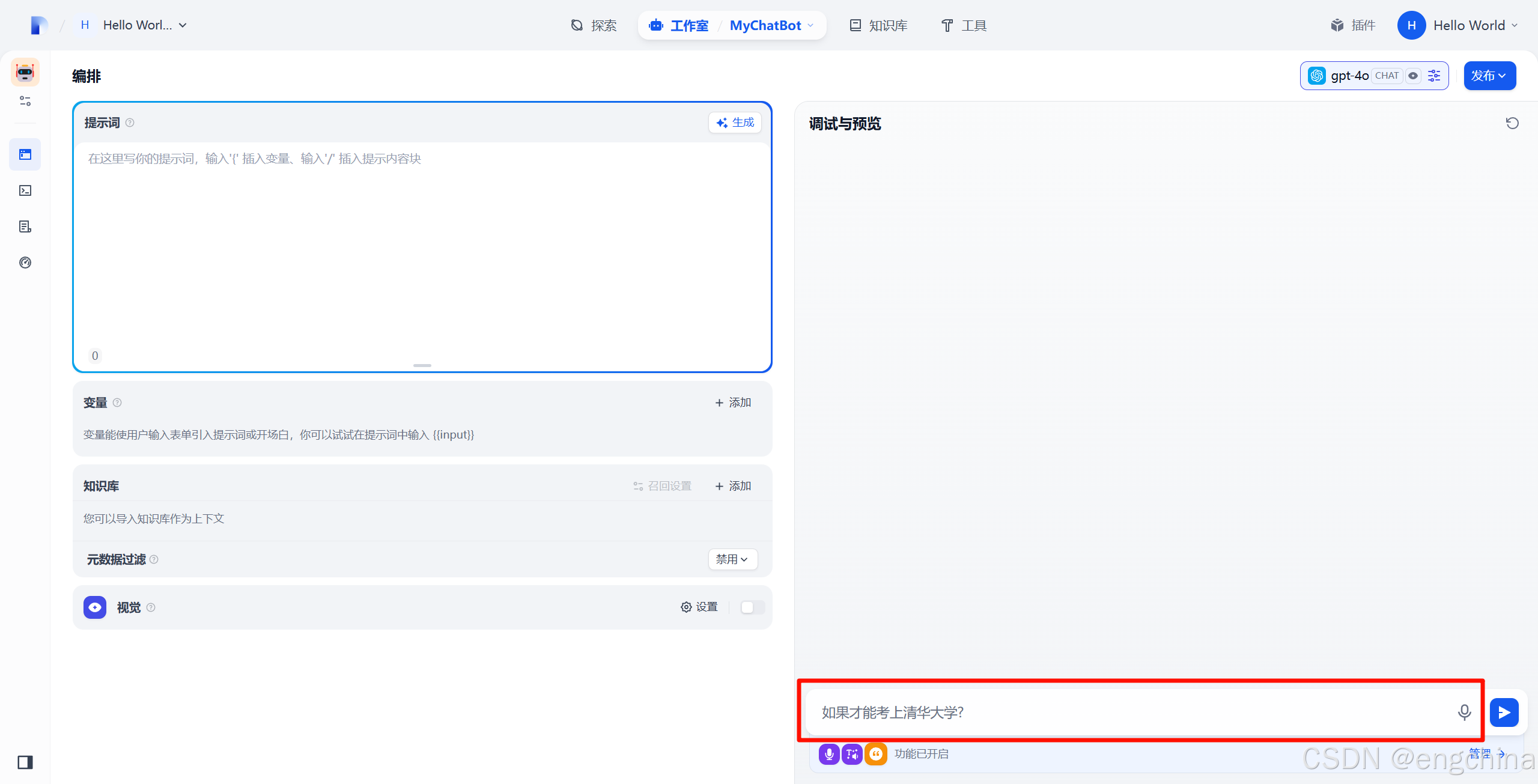Click the restart conversation refresh icon
The image size is (1538, 784).
[x=1512, y=123]
